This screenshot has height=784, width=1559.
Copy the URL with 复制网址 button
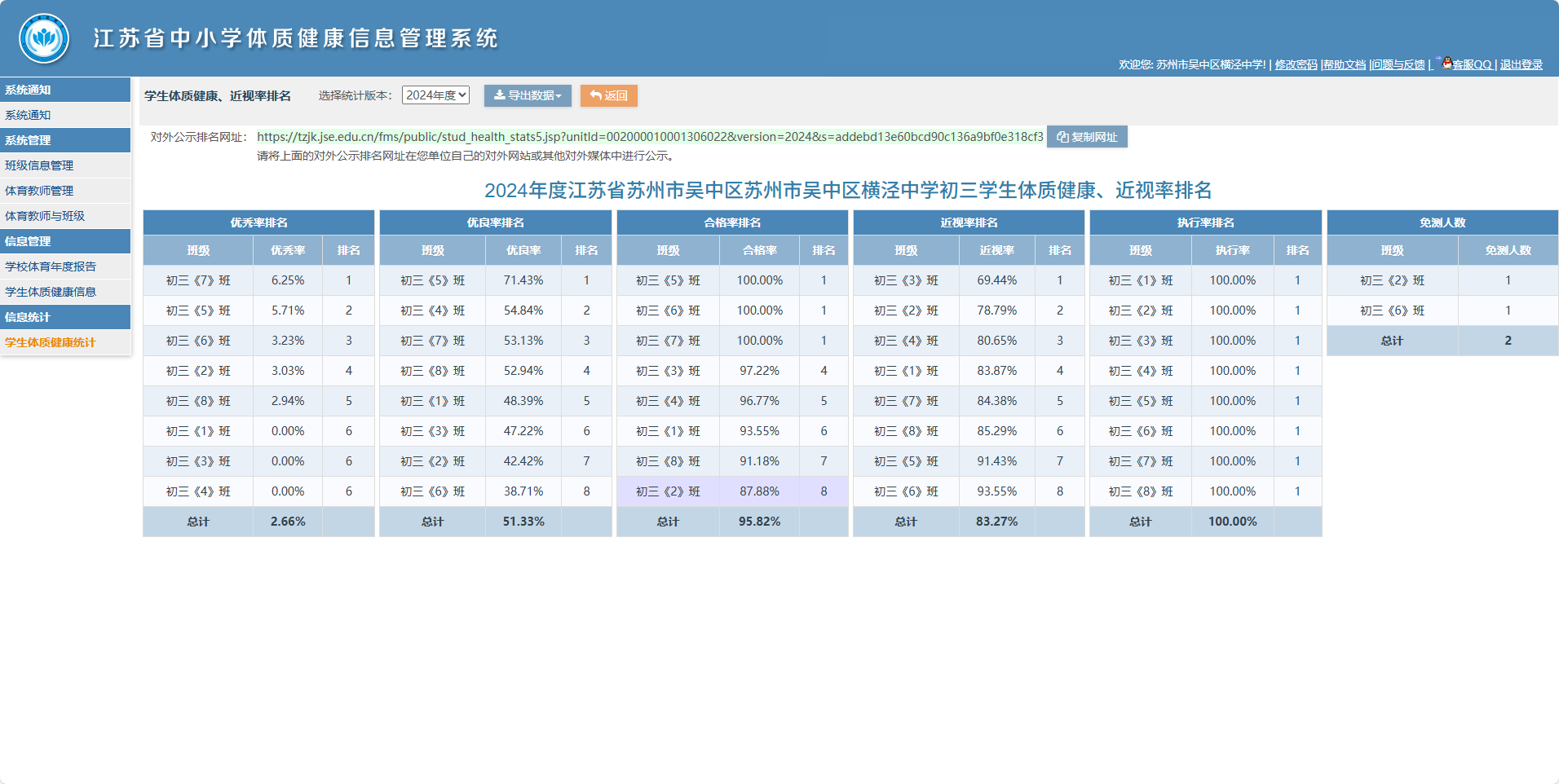point(1087,137)
